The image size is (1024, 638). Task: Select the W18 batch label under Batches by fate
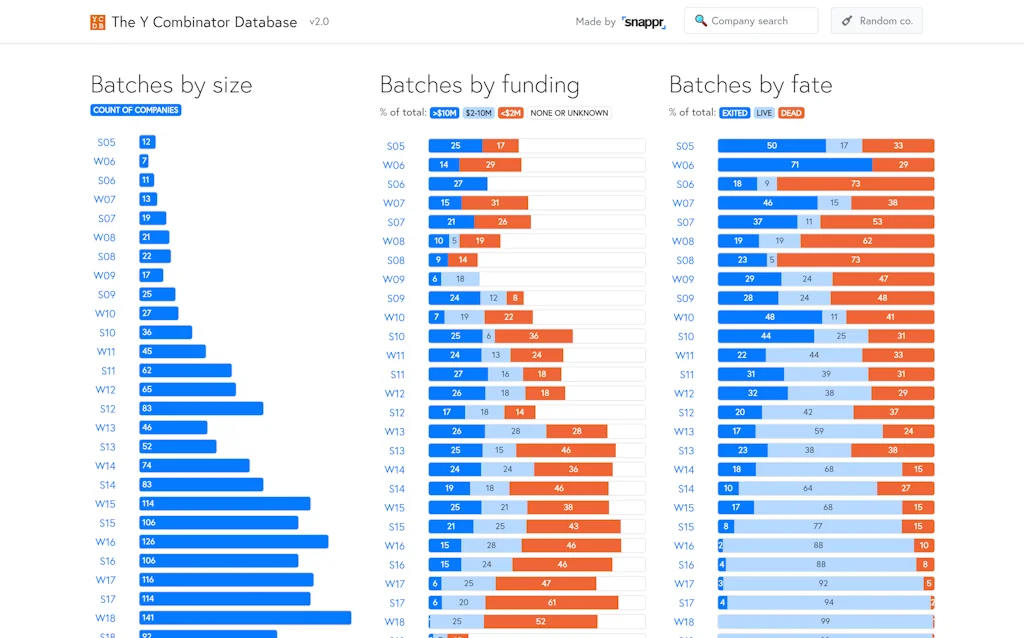click(x=684, y=621)
